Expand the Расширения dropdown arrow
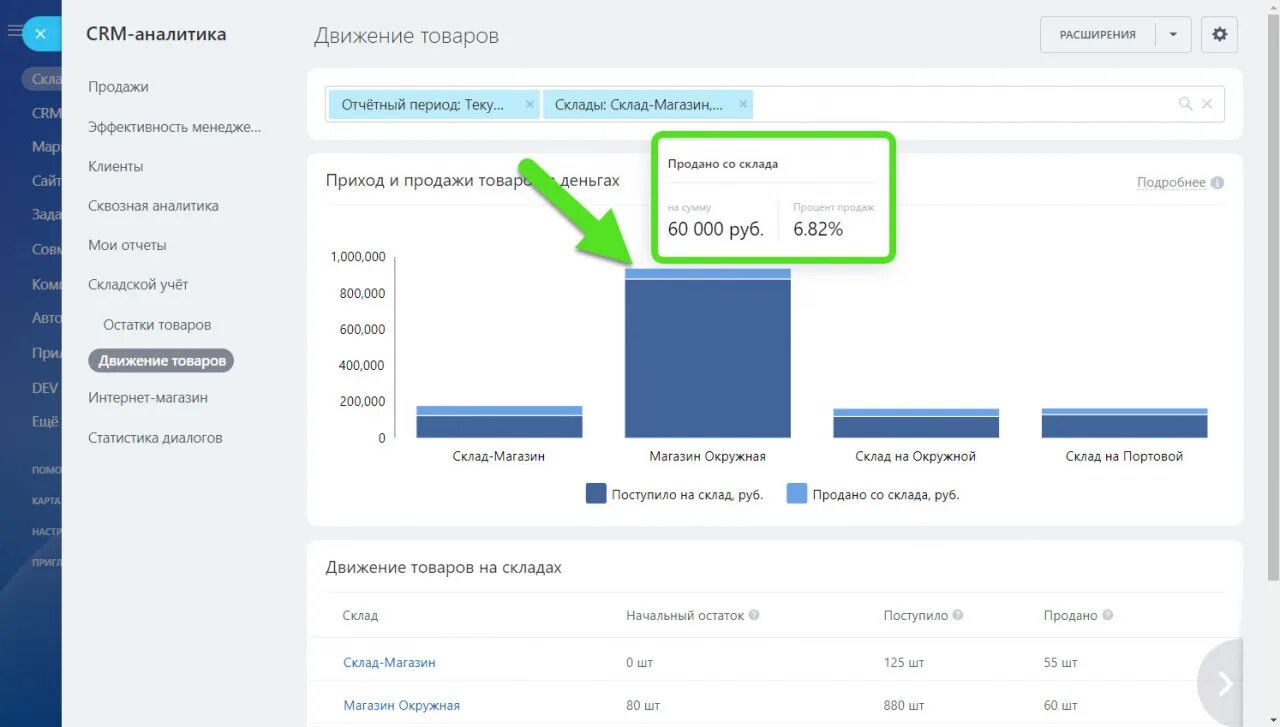The width and height of the screenshot is (1280, 727). click(x=1173, y=34)
